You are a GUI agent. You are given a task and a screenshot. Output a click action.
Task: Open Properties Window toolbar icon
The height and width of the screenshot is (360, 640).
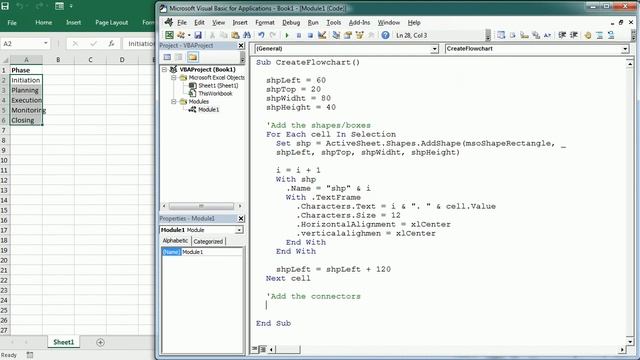[348, 36]
